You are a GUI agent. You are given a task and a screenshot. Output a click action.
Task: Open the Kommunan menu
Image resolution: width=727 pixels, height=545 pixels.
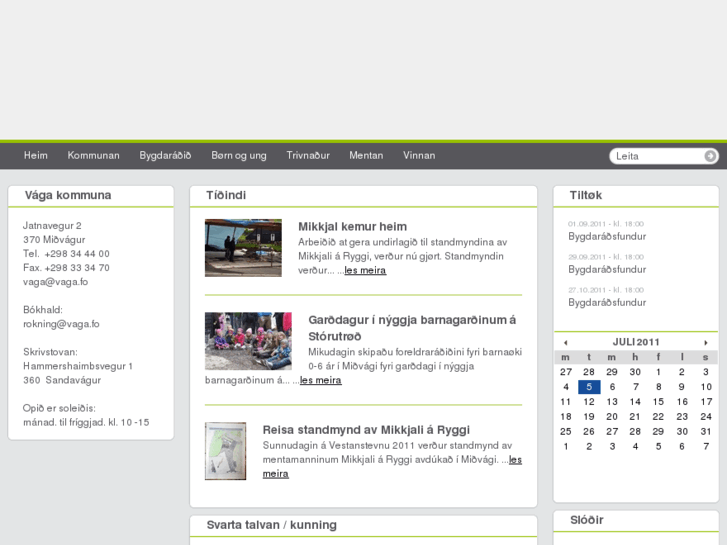point(94,155)
